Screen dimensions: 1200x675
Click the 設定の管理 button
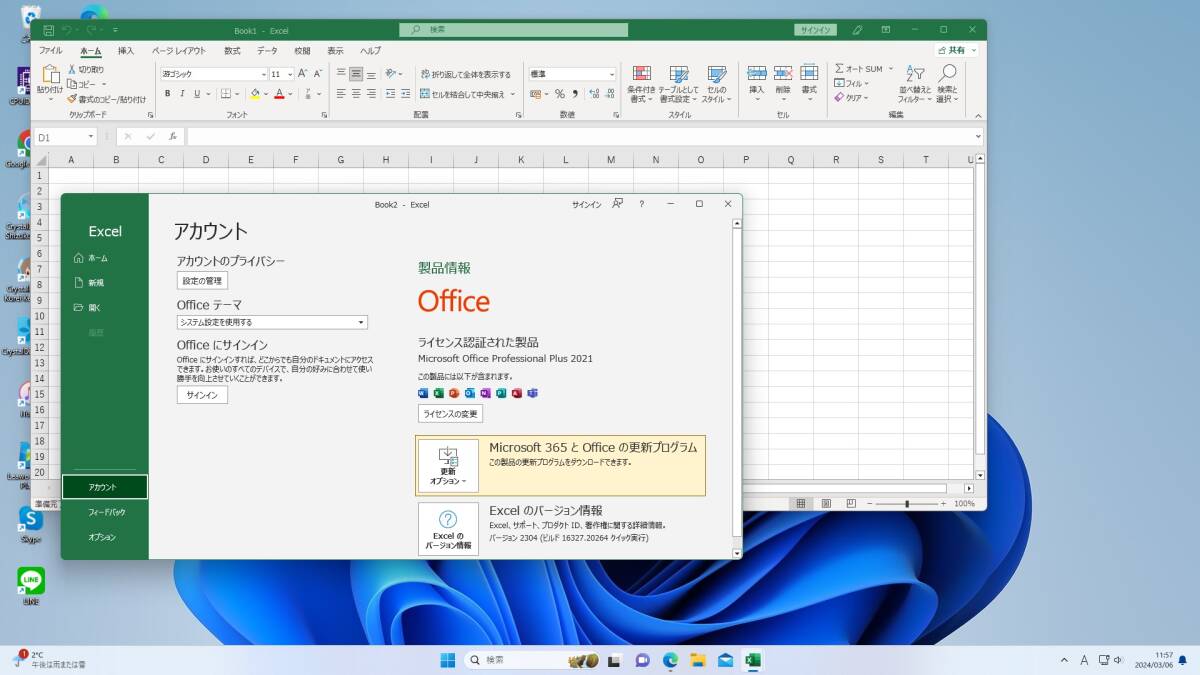point(202,281)
